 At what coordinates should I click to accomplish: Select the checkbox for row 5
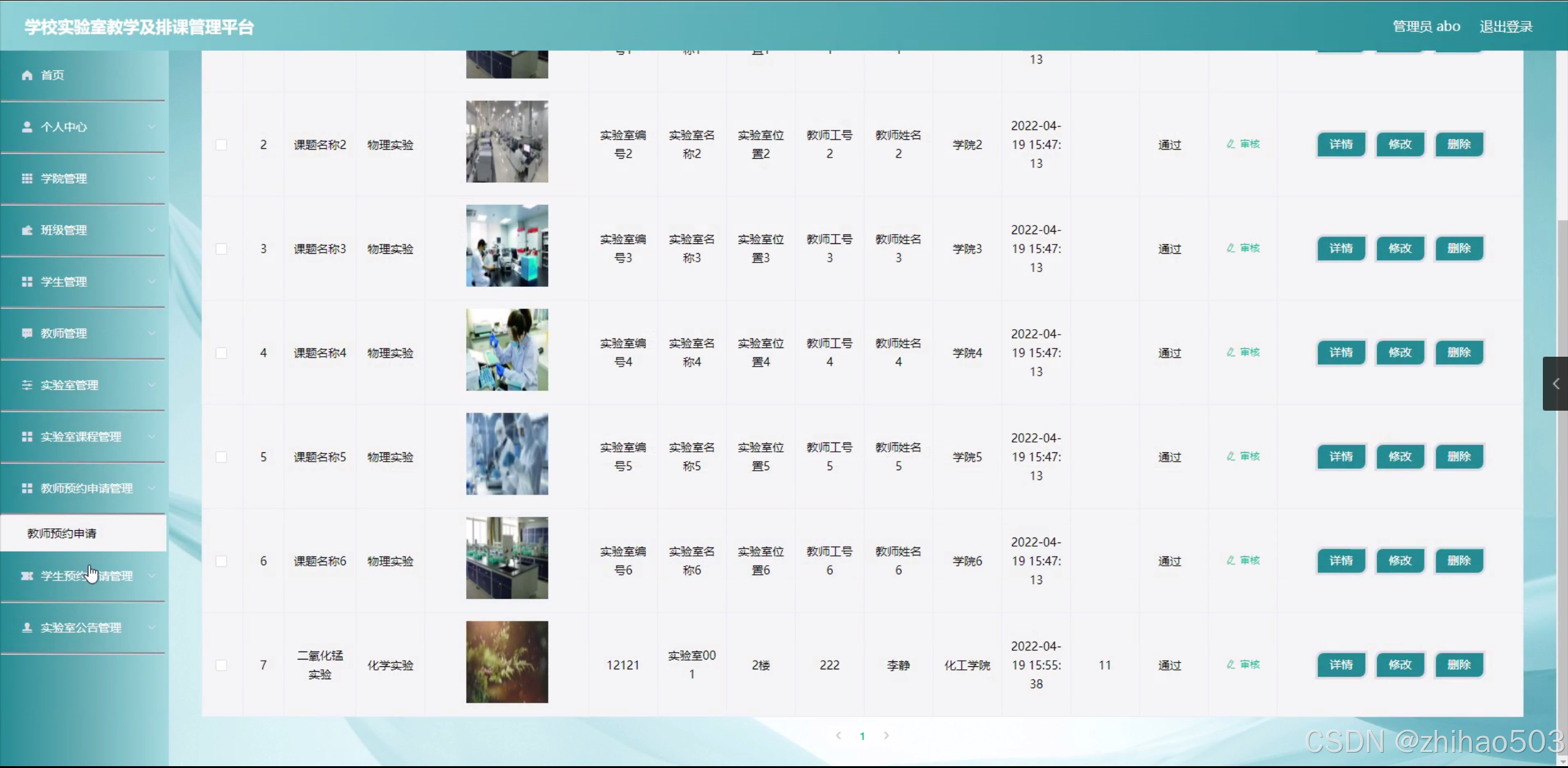coord(221,457)
